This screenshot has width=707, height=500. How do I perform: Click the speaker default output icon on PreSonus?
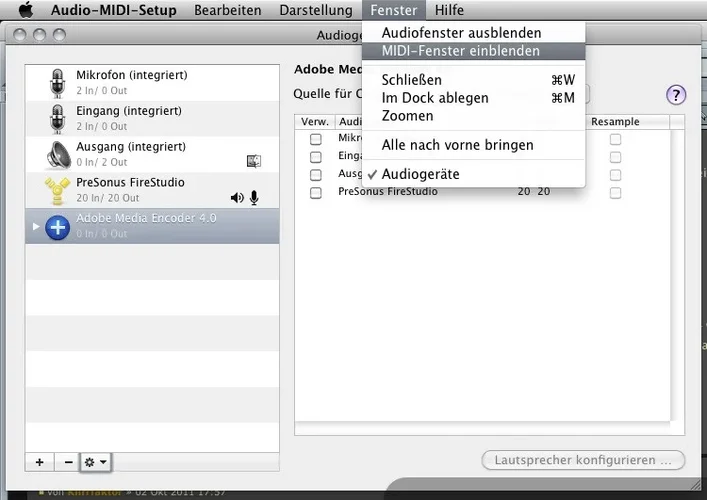click(237, 197)
